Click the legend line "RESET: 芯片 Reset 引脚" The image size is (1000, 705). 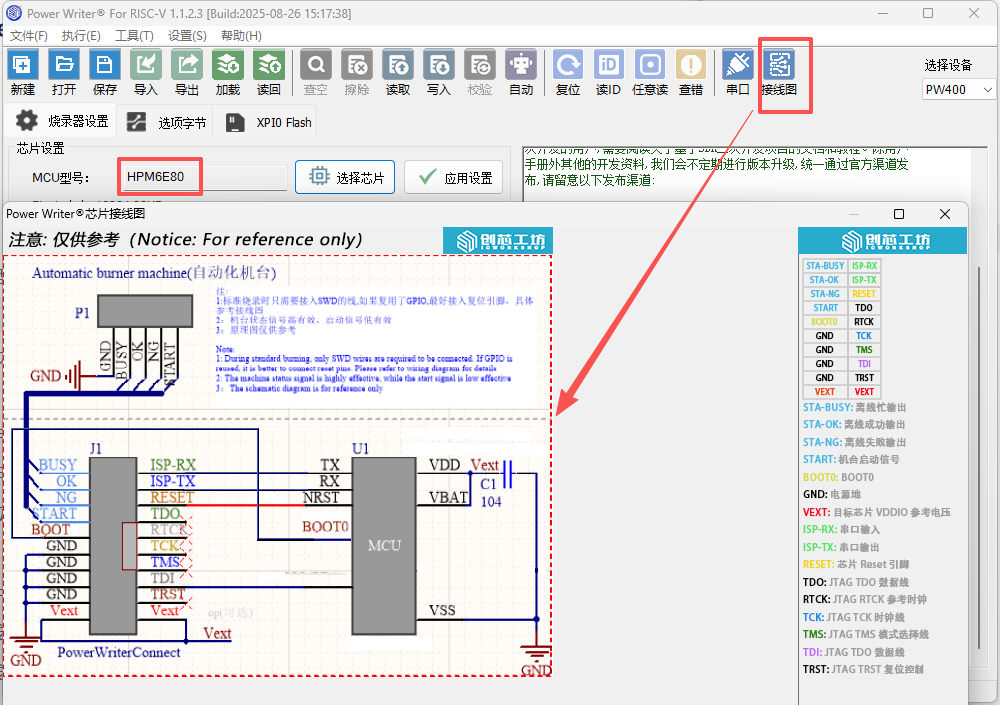coord(856,565)
